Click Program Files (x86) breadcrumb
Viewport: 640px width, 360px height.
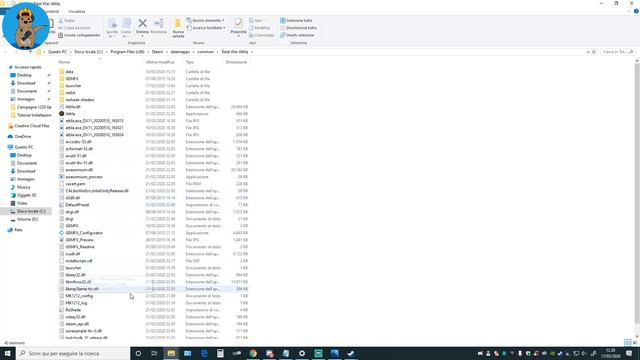pyautogui.click(x=127, y=52)
